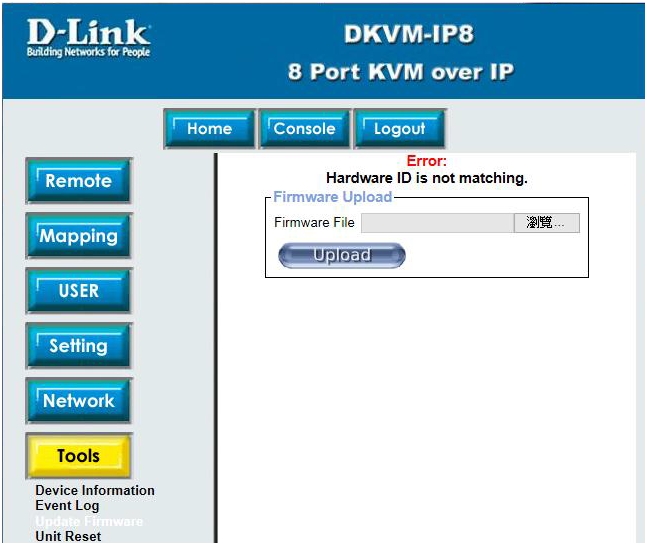Navigate to the Network section

tap(78, 401)
